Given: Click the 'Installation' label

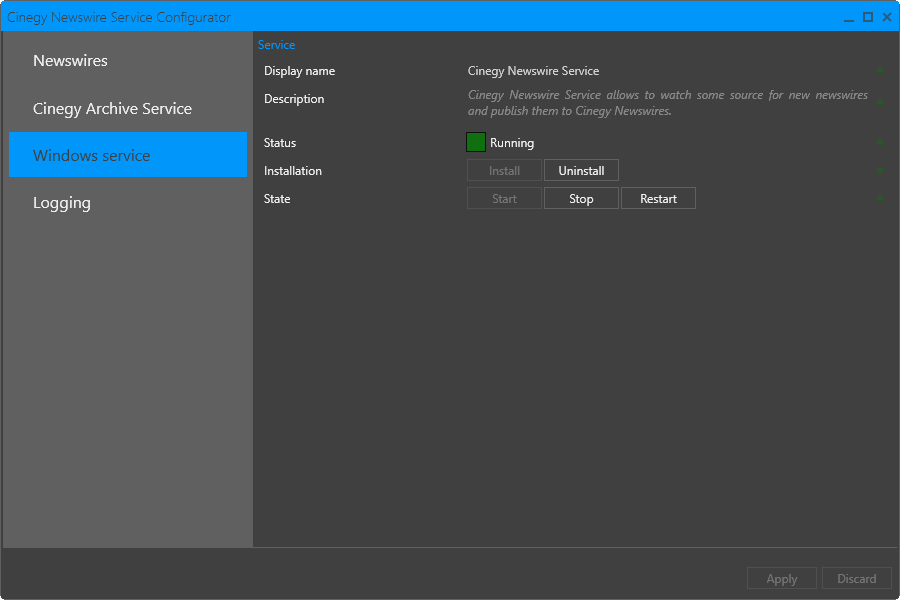Looking at the screenshot, I should tap(293, 171).
